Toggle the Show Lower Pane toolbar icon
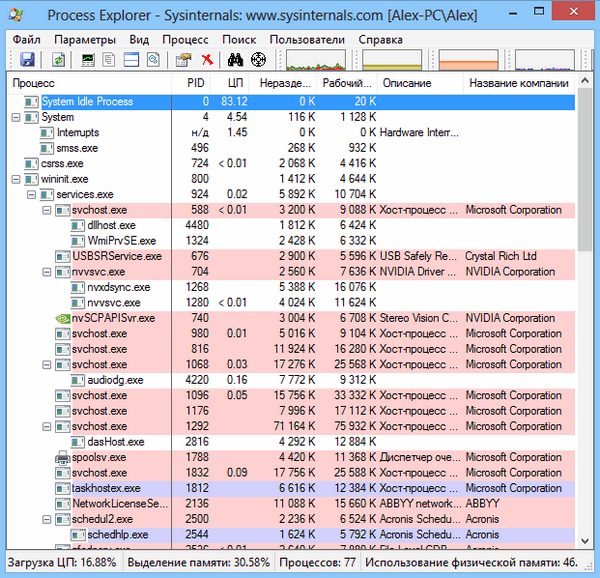The height and width of the screenshot is (578, 600). (132, 60)
